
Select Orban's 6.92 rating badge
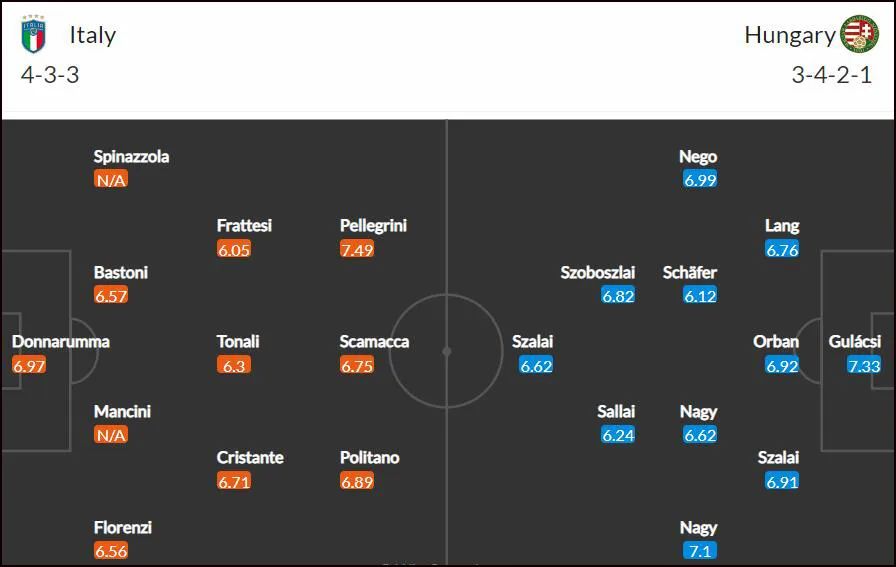click(782, 365)
